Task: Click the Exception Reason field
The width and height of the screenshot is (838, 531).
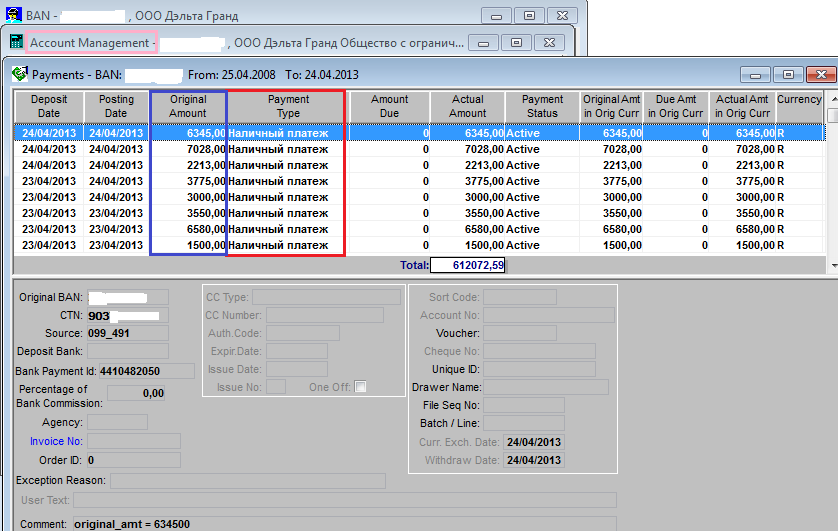Action: tap(247, 480)
